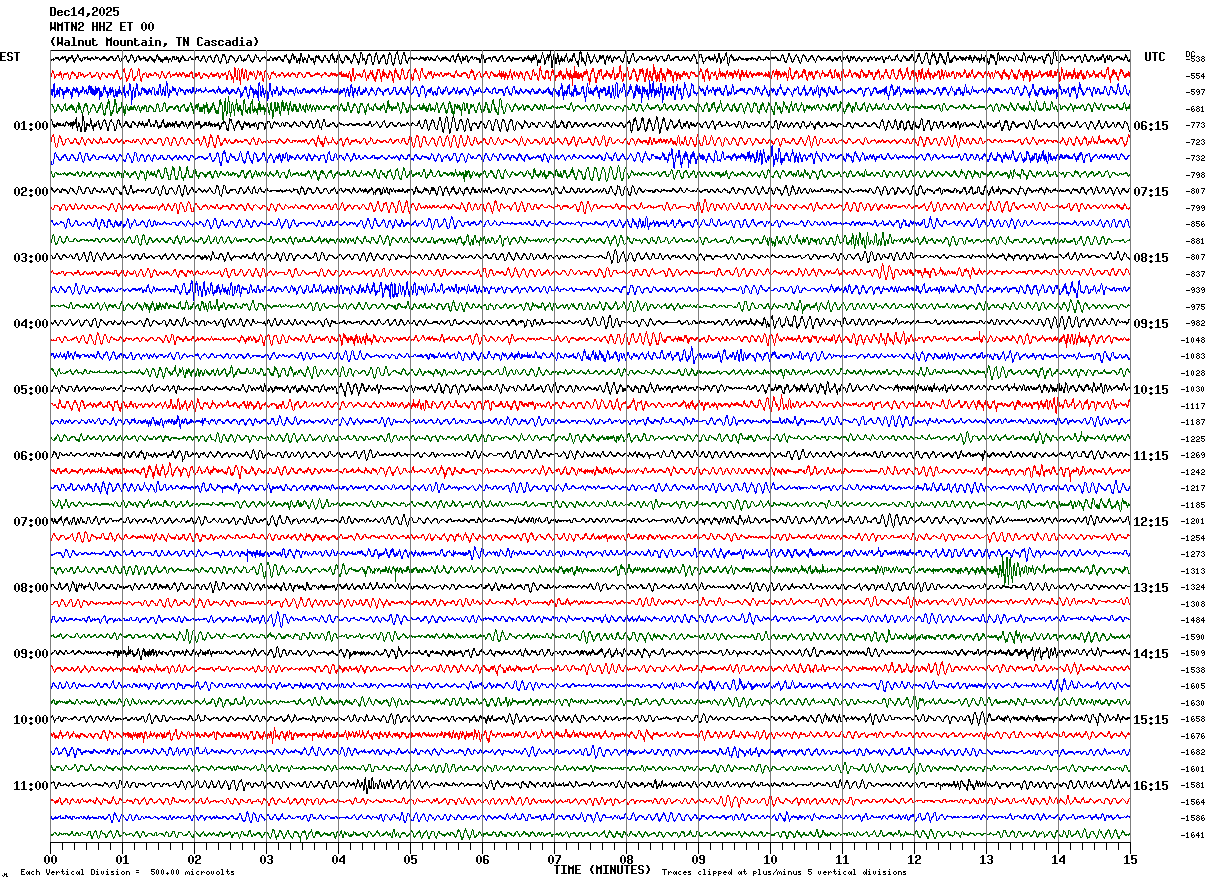Click minute-axis tick label "08"
1210x886 pixels.
coord(626,859)
